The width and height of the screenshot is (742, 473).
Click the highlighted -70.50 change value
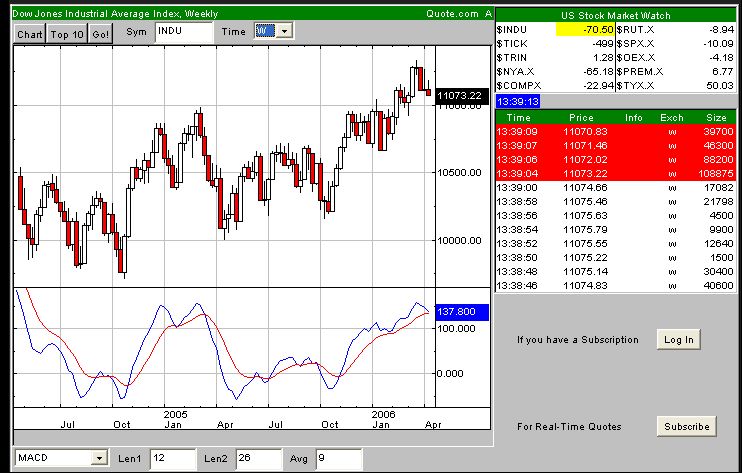pyautogui.click(x=585, y=29)
